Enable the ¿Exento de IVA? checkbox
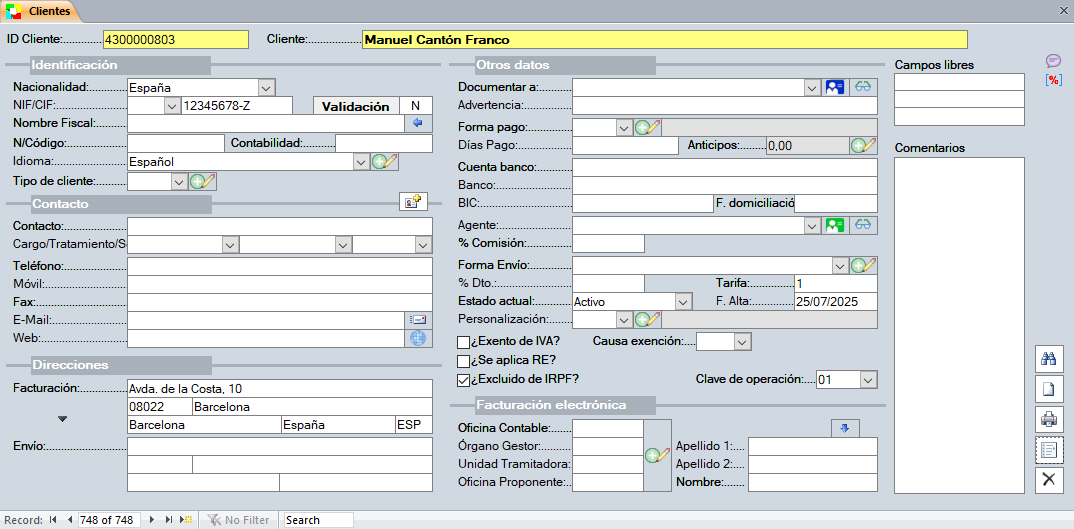 (x=463, y=342)
